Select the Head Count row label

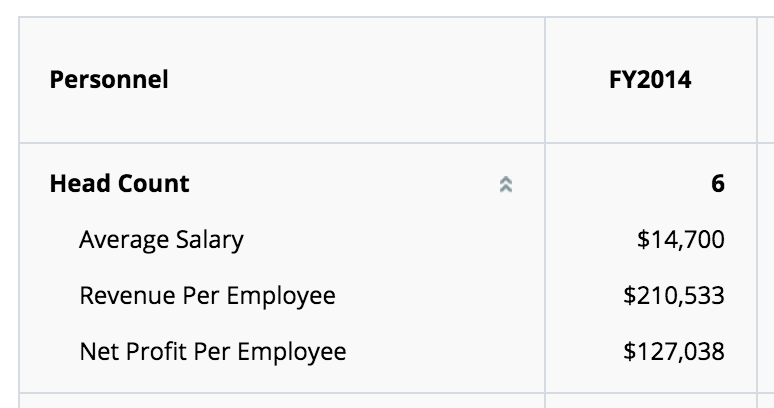119,184
